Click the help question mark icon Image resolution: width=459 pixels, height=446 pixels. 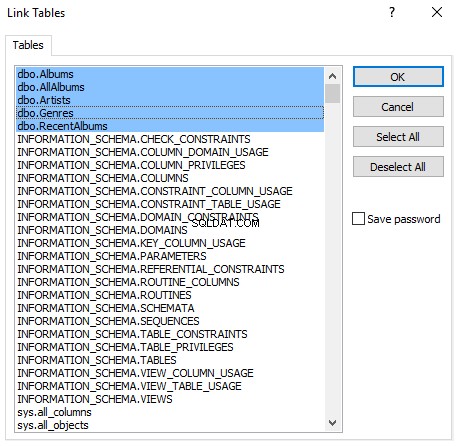click(x=392, y=12)
